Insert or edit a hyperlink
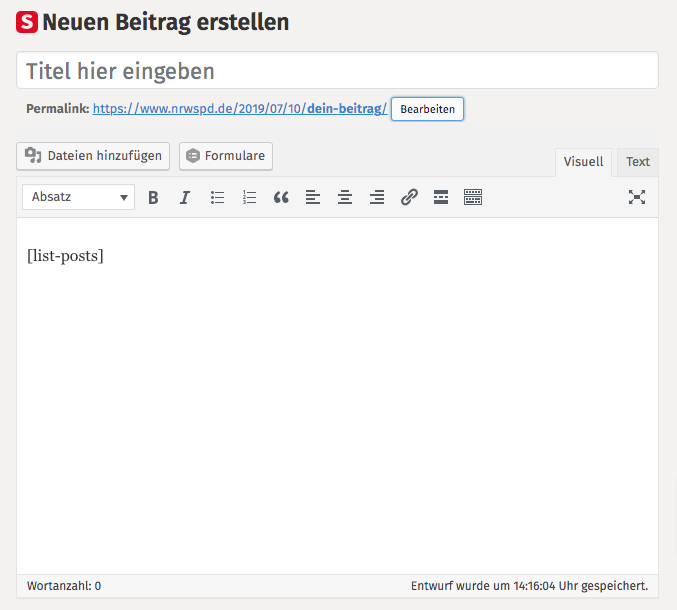This screenshot has height=610, width=677. pos(409,197)
